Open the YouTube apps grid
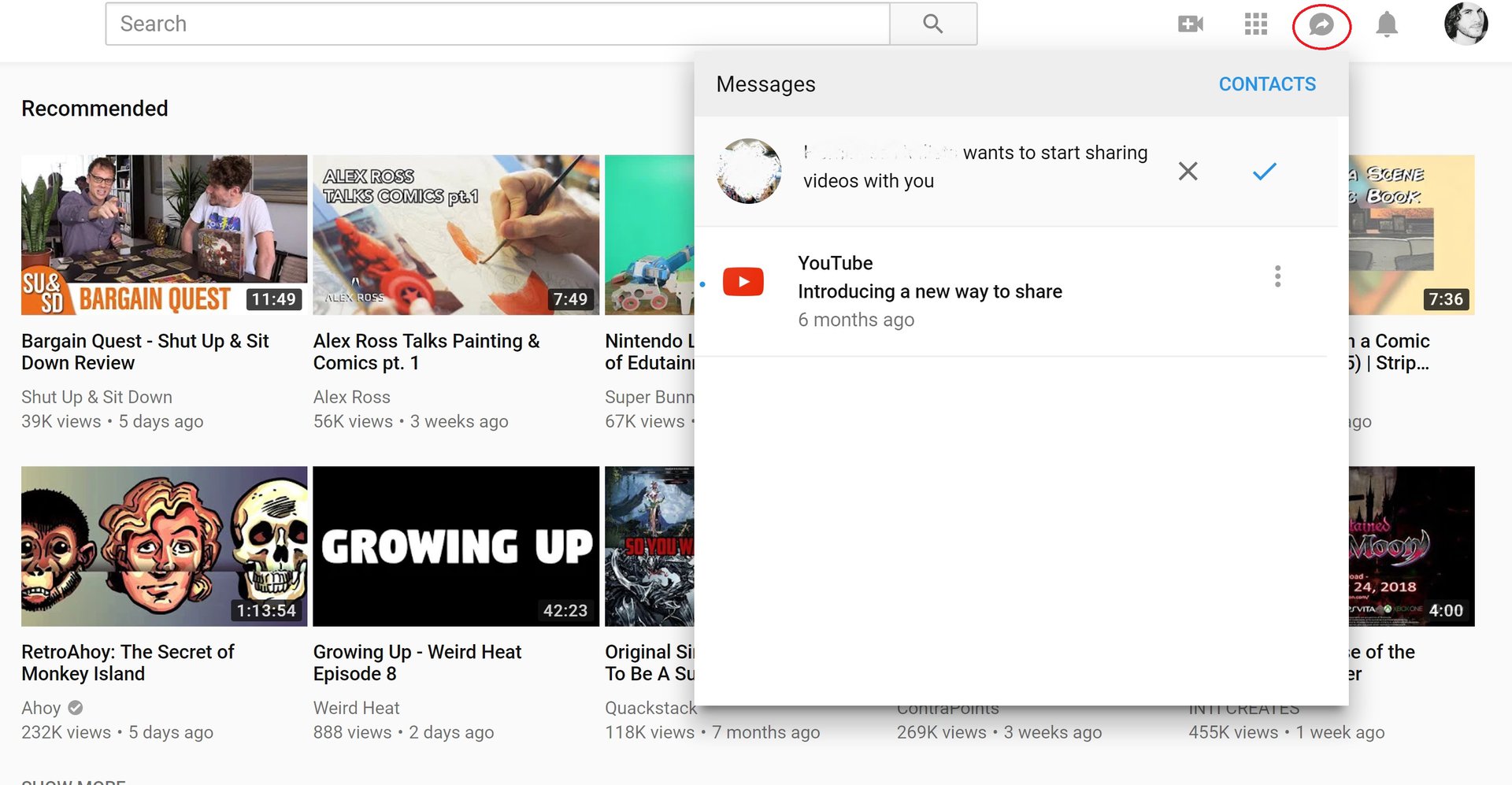The image size is (1512, 785). (1255, 24)
